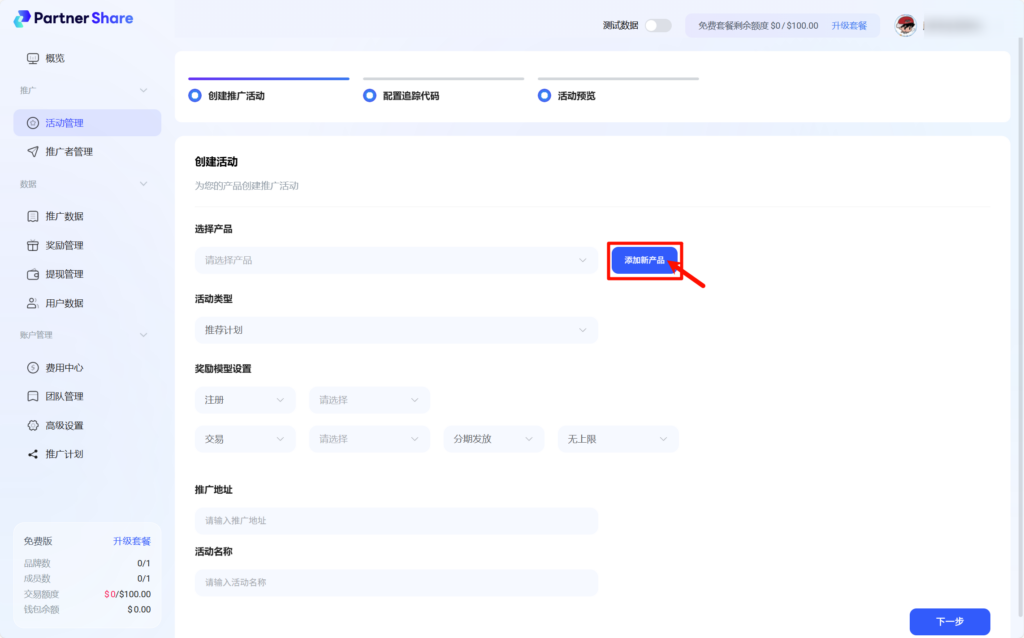This screenshot has width=1024, height=638.
Task: Toggle the 测试数据 switch
Action: 657,25
